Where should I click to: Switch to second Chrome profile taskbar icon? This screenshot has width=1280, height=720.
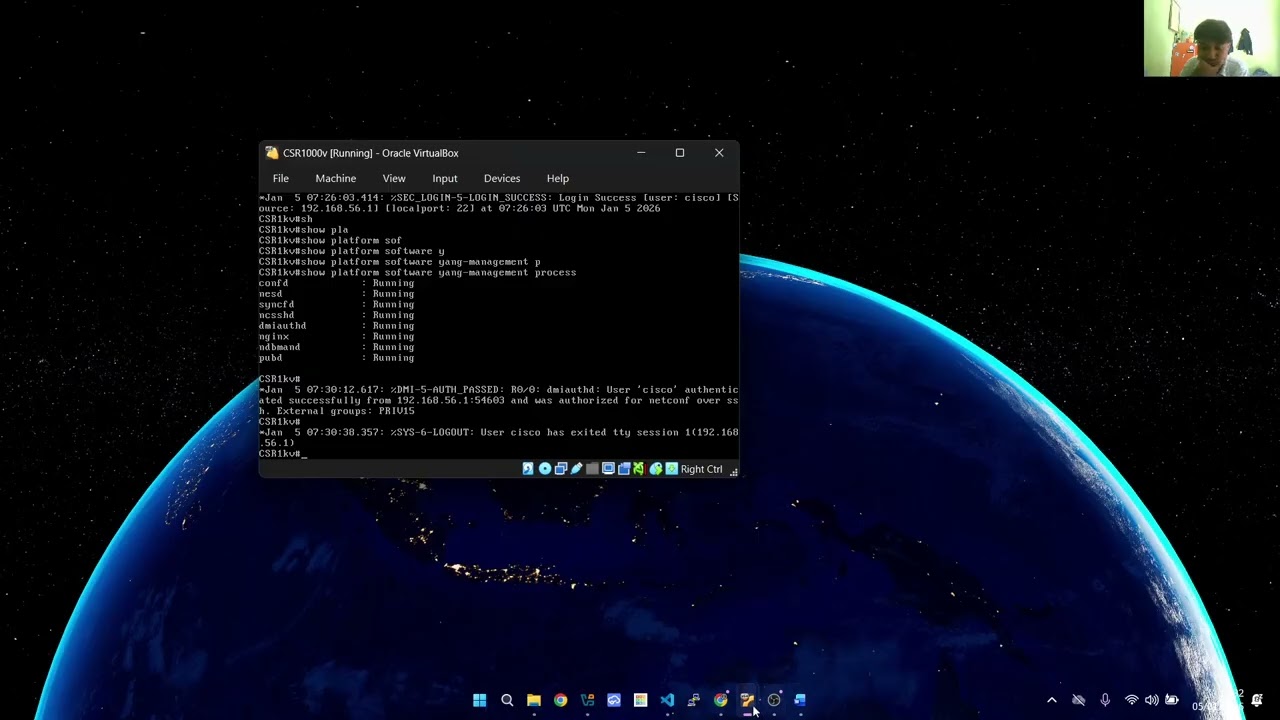[721, 700]
